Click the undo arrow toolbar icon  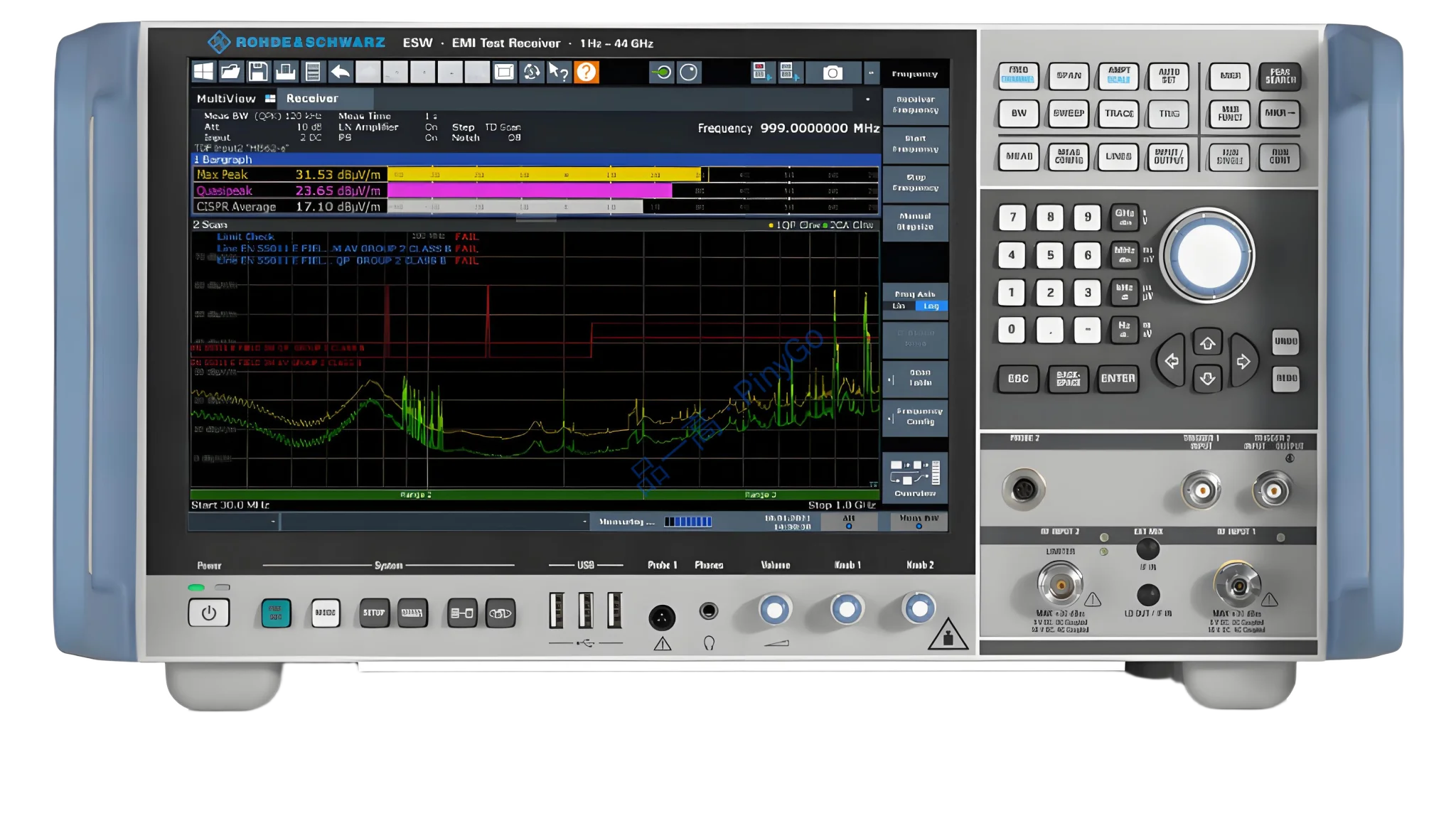coord(341,72)
